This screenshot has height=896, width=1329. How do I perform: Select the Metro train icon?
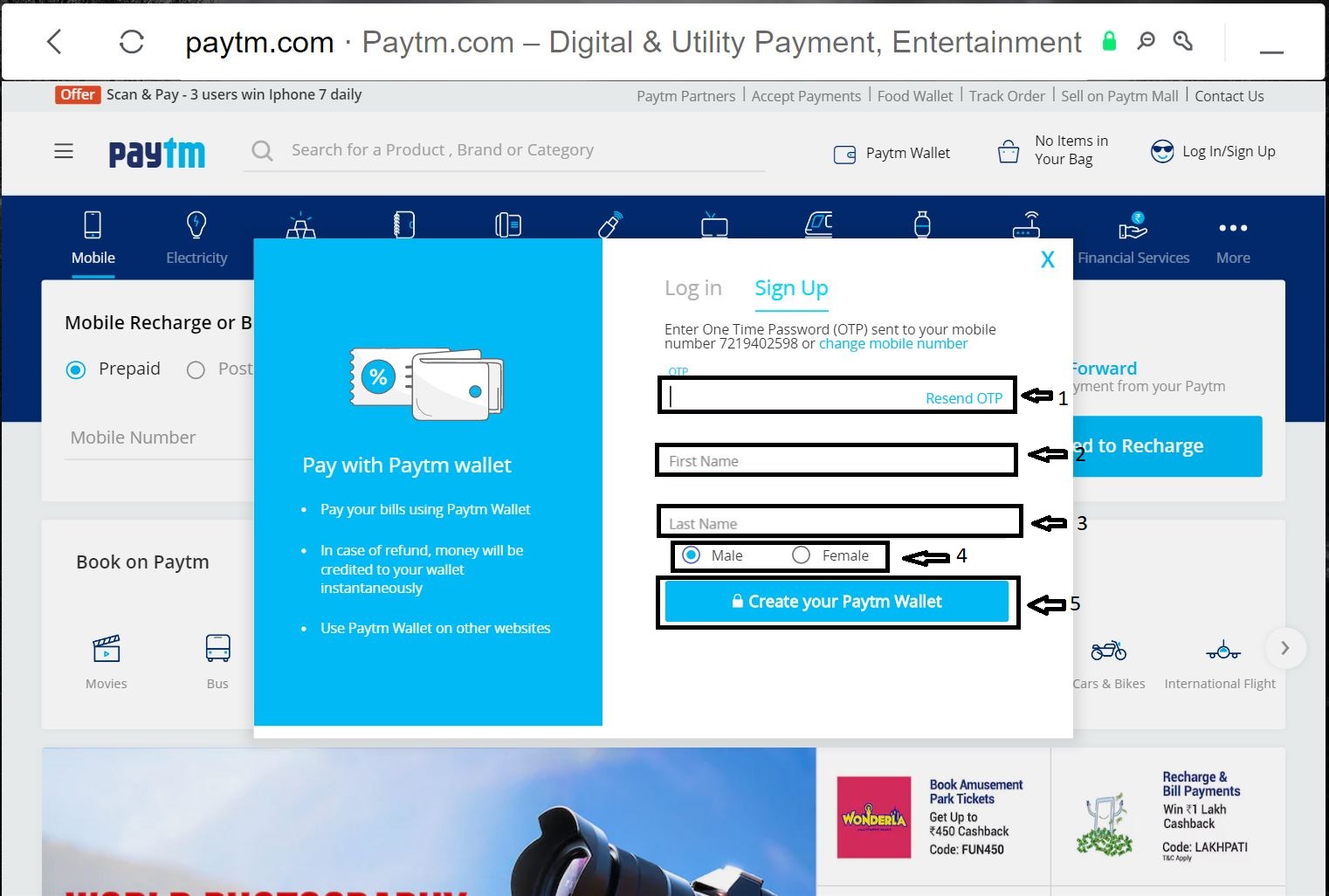click(x=819, y=227)
